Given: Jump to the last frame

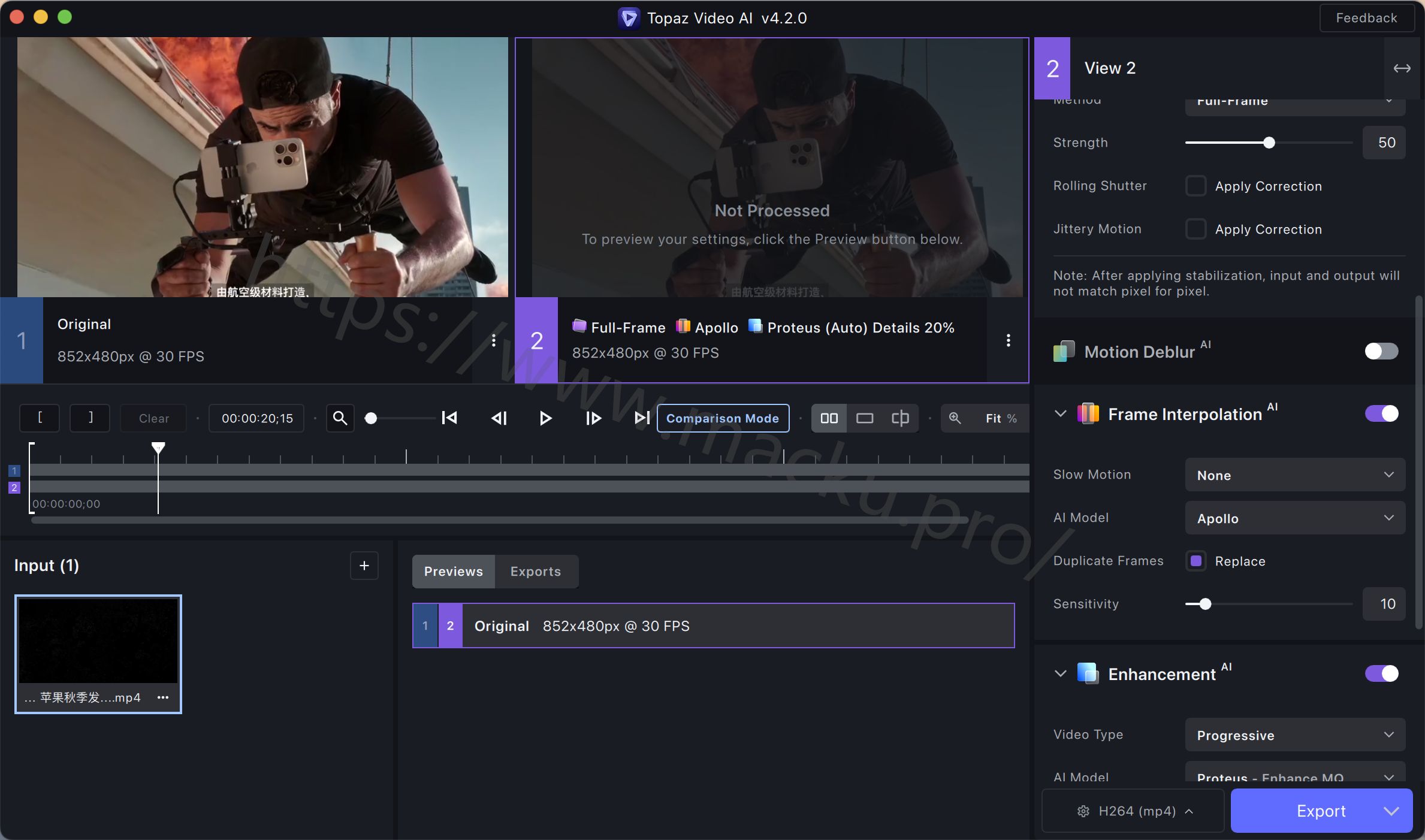Looking at the screenshot, I should tap(642, 418).
